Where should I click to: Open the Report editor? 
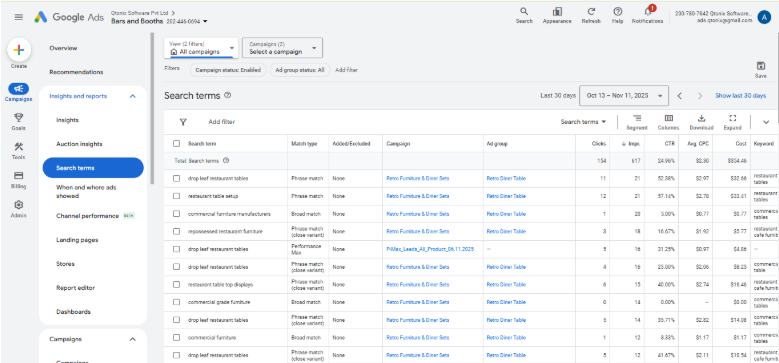point(76,288)
